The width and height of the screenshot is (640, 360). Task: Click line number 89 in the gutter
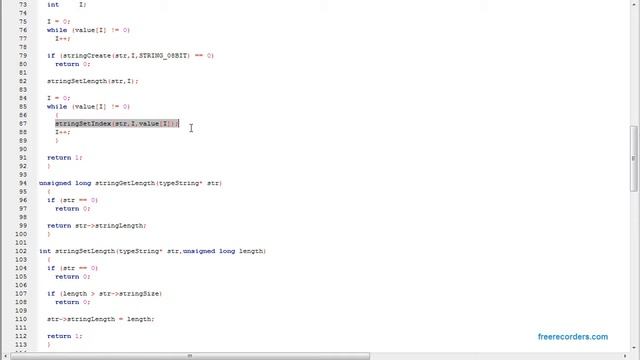click(x=23, y=140)
